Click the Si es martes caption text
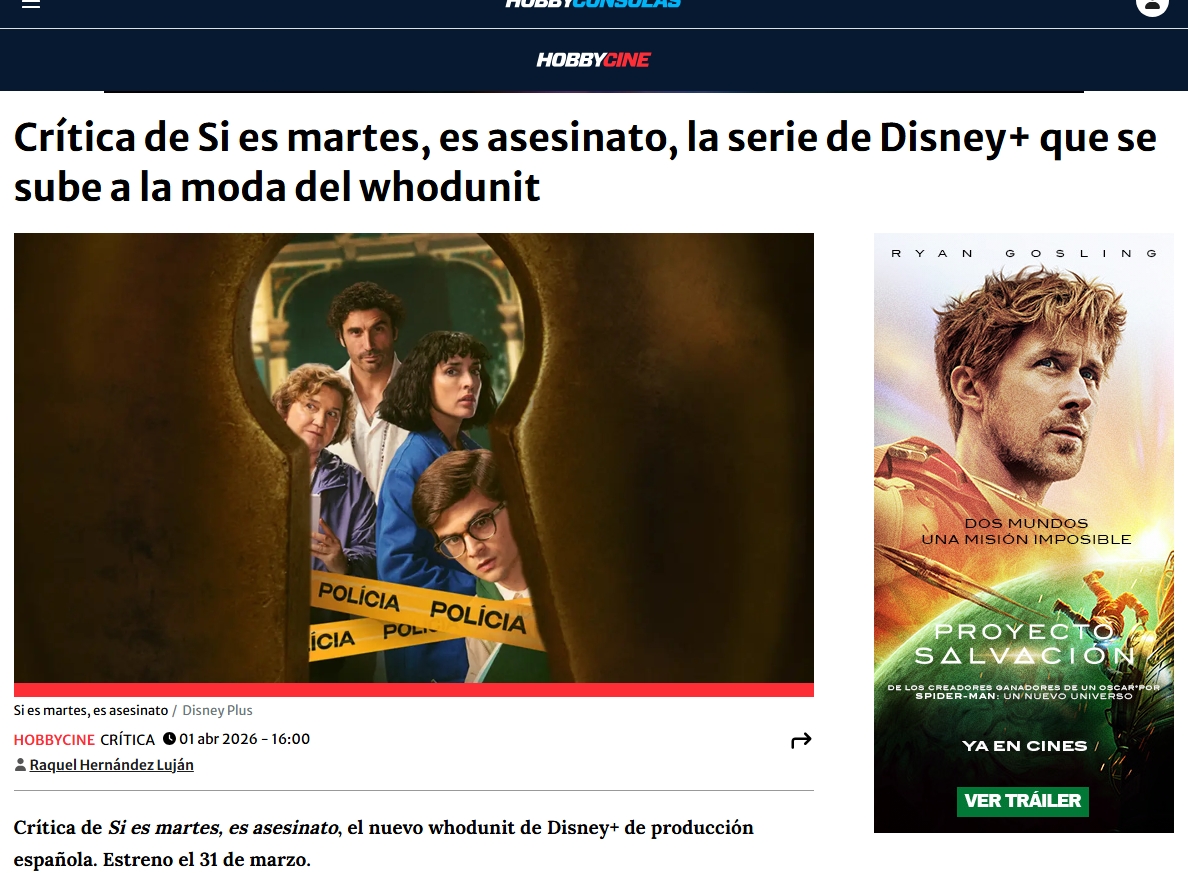 click(91, 711)
